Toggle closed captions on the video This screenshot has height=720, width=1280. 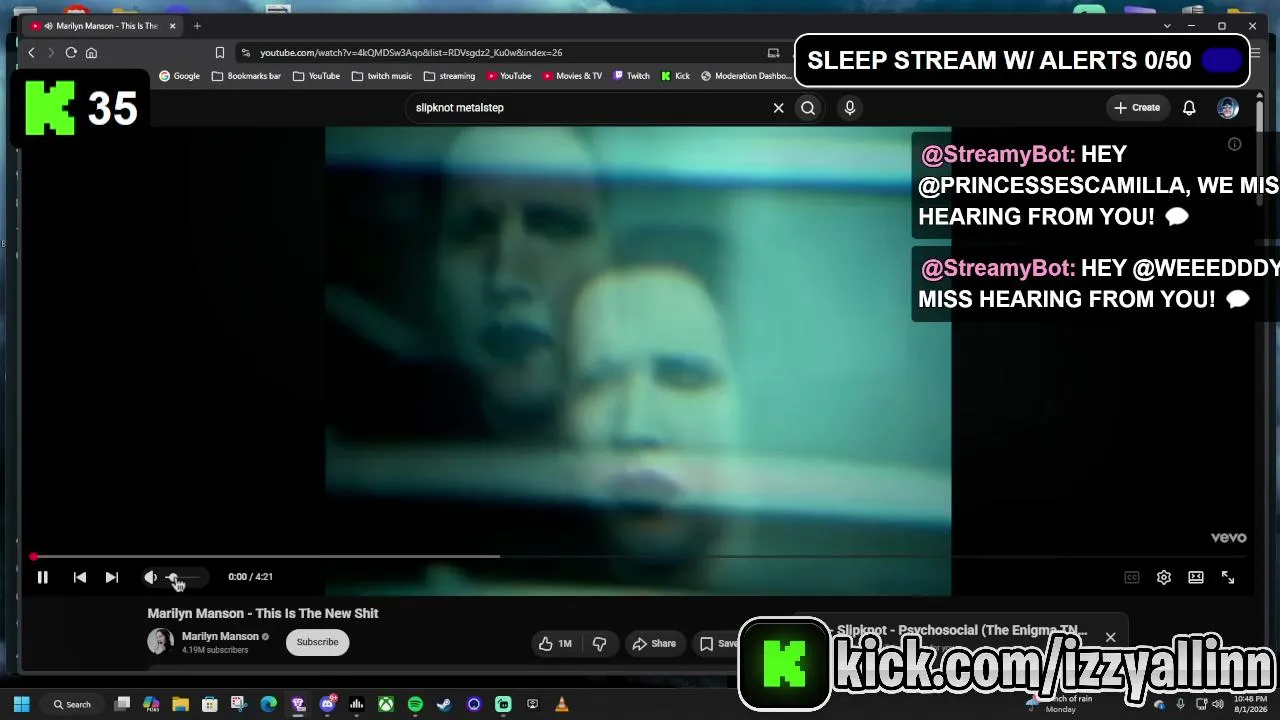pyautogui.click(x=1132, y=577)
